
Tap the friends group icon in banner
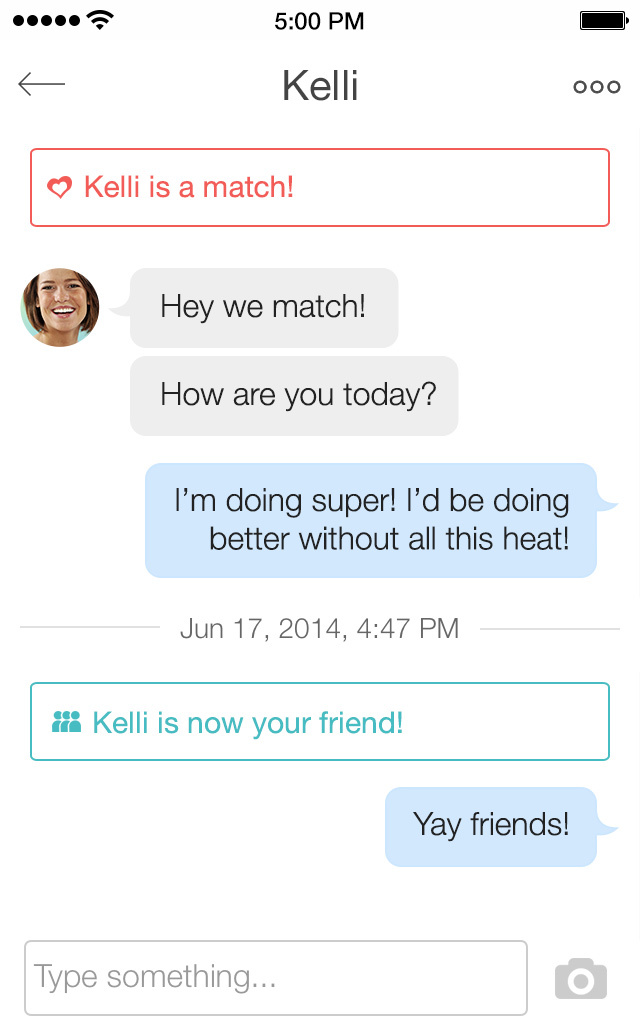66,722
